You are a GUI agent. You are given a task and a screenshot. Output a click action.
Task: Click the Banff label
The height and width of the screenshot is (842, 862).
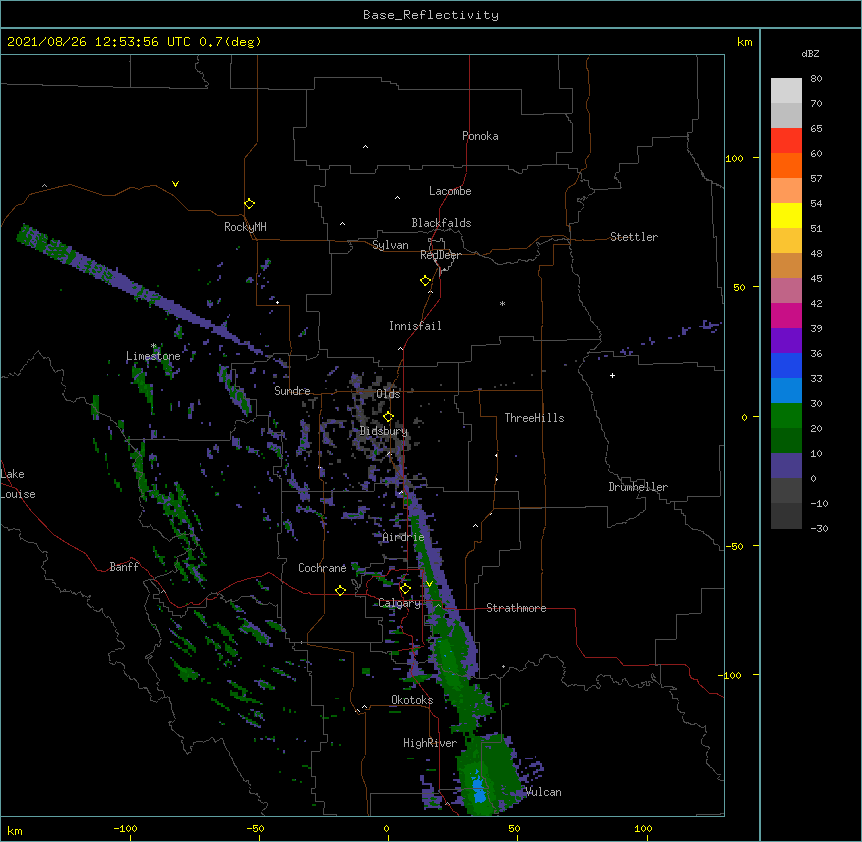pyautogui.click(x=124, y=567)
